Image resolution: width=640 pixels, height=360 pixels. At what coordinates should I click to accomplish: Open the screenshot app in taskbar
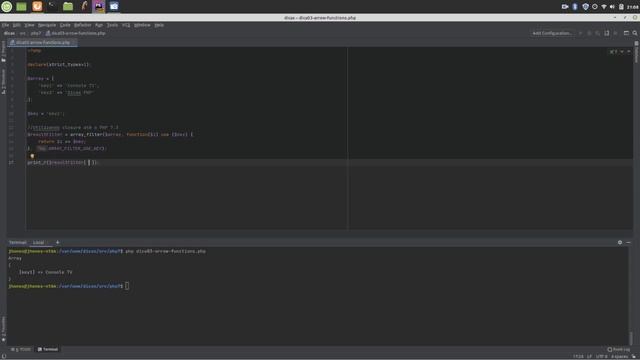114,6
